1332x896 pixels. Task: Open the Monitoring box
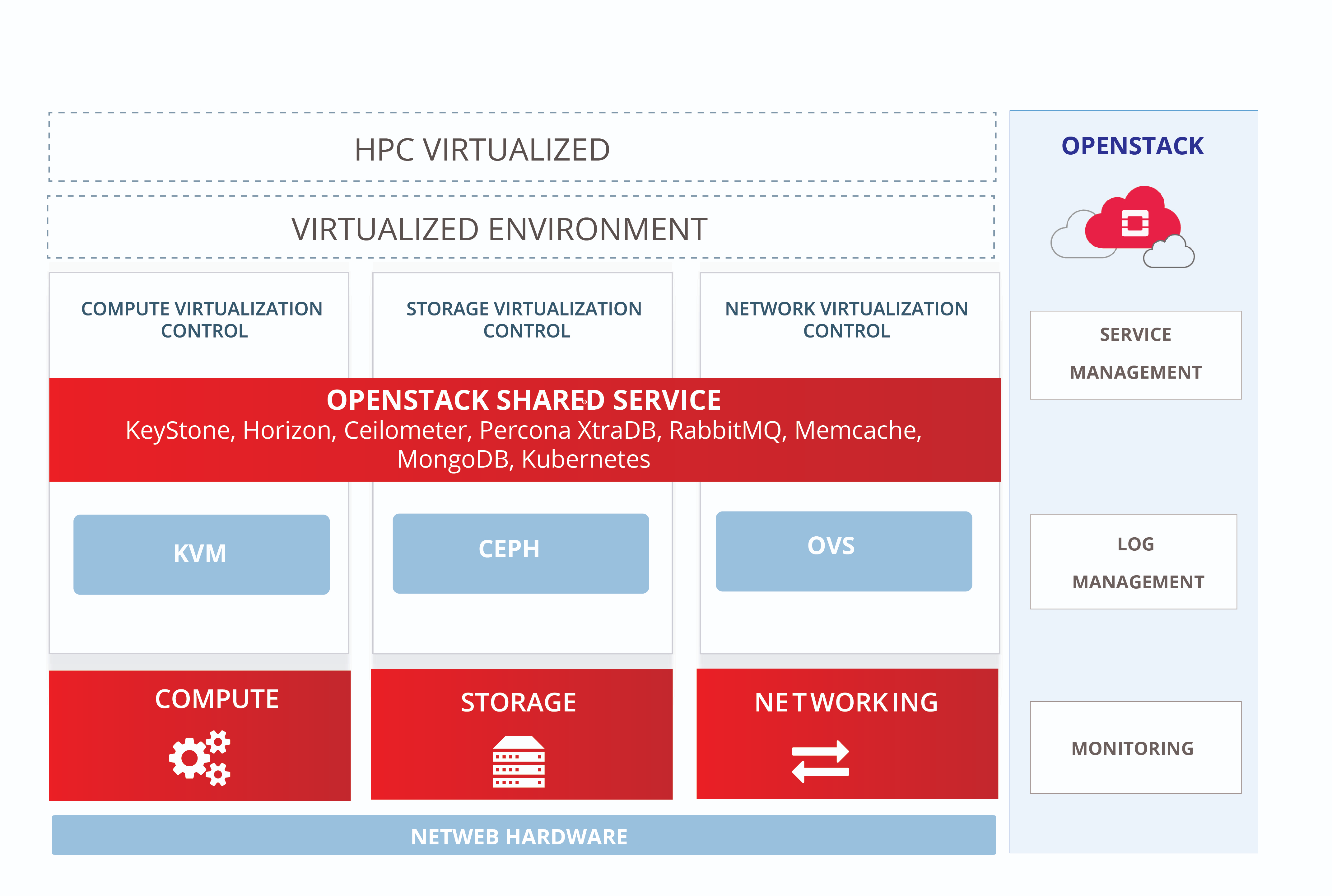point(1135,747)
